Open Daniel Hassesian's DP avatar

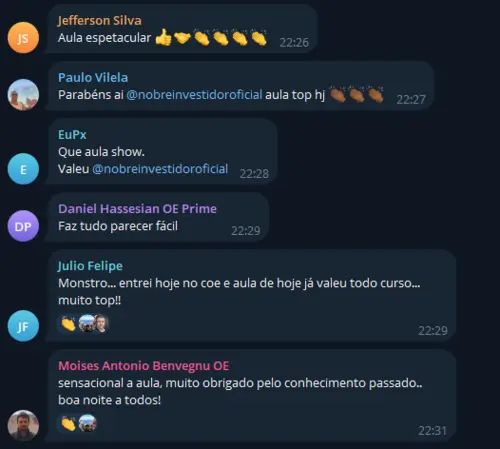(x=23, y=226)
